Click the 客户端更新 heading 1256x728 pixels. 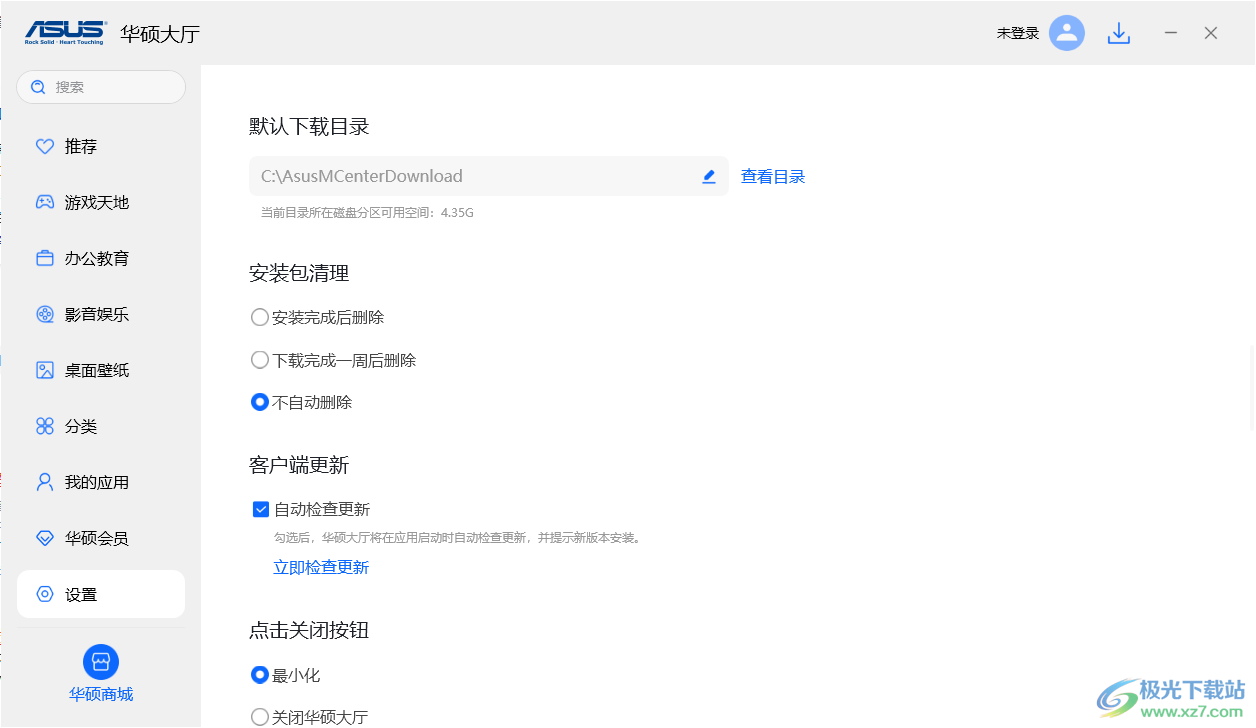299,466
